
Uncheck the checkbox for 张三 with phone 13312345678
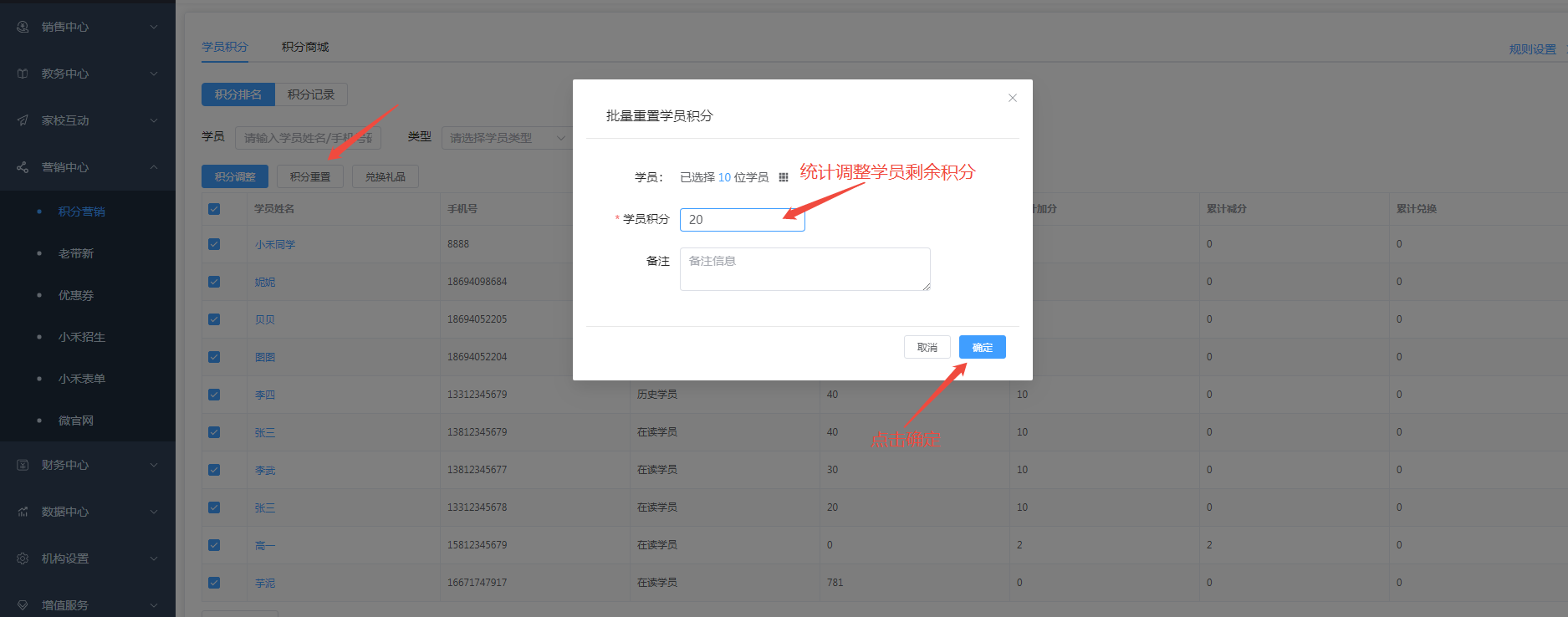214,507
